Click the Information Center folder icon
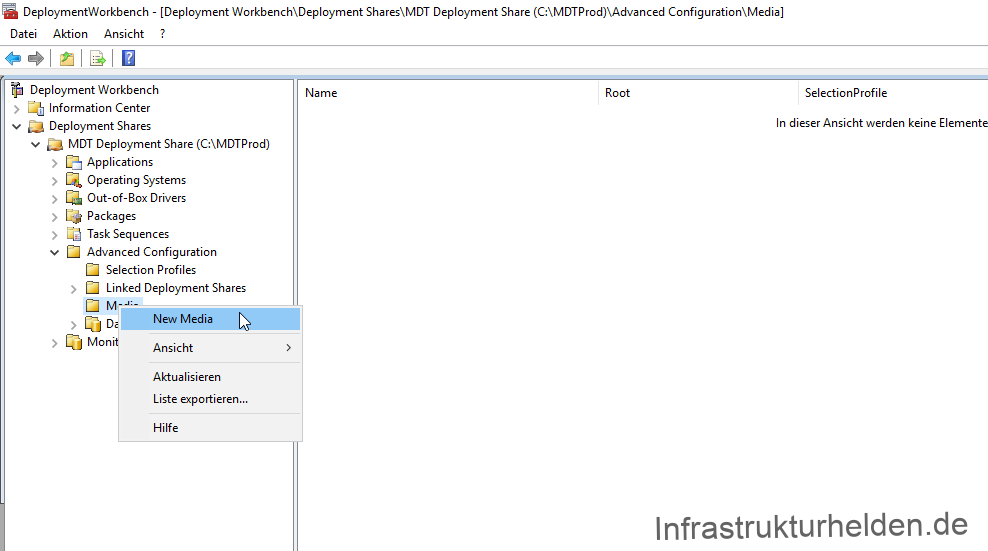The height and width of the screenshot is (551, 988). [36, 108]
